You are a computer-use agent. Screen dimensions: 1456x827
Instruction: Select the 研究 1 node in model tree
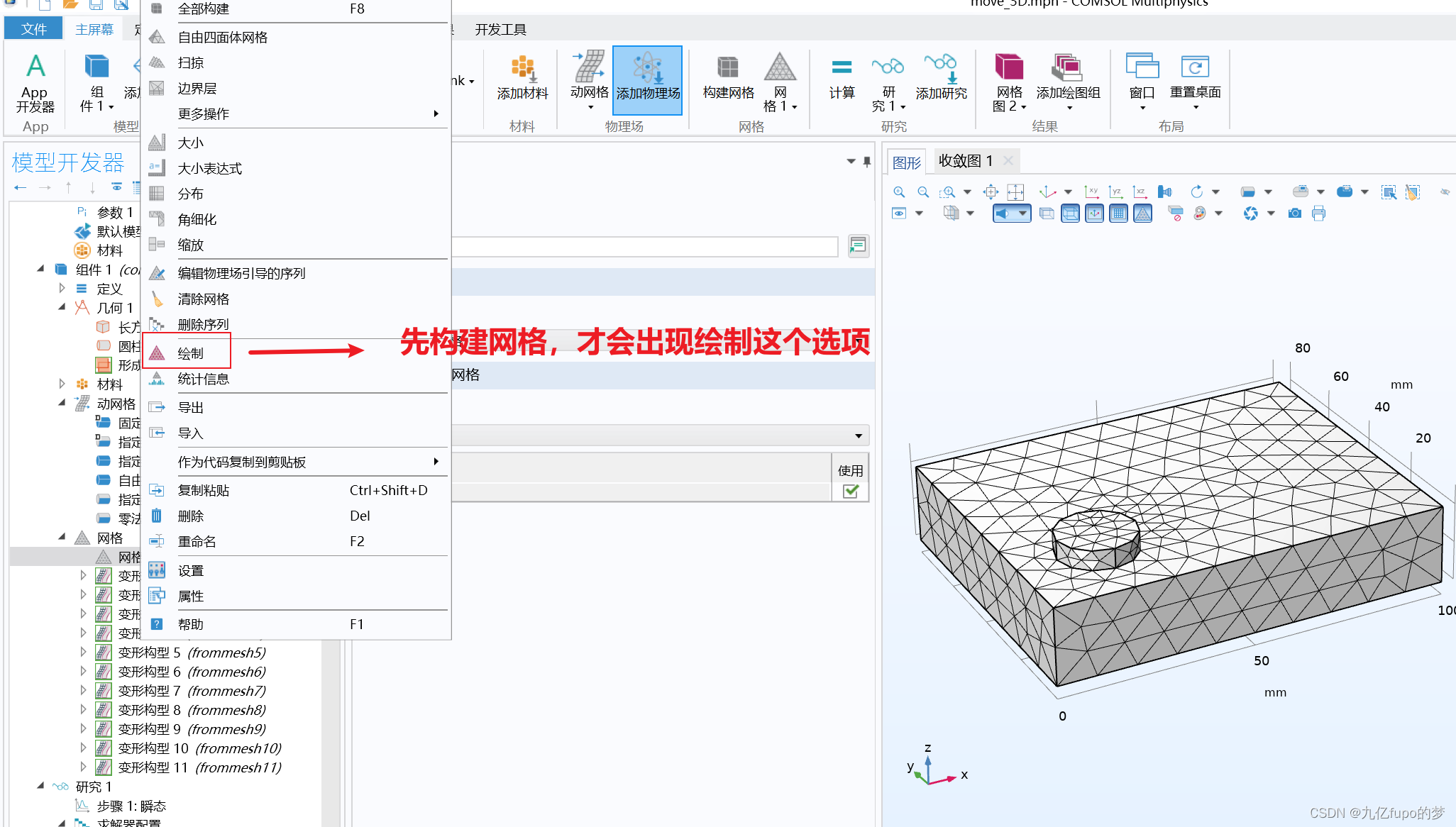(93, 787)
